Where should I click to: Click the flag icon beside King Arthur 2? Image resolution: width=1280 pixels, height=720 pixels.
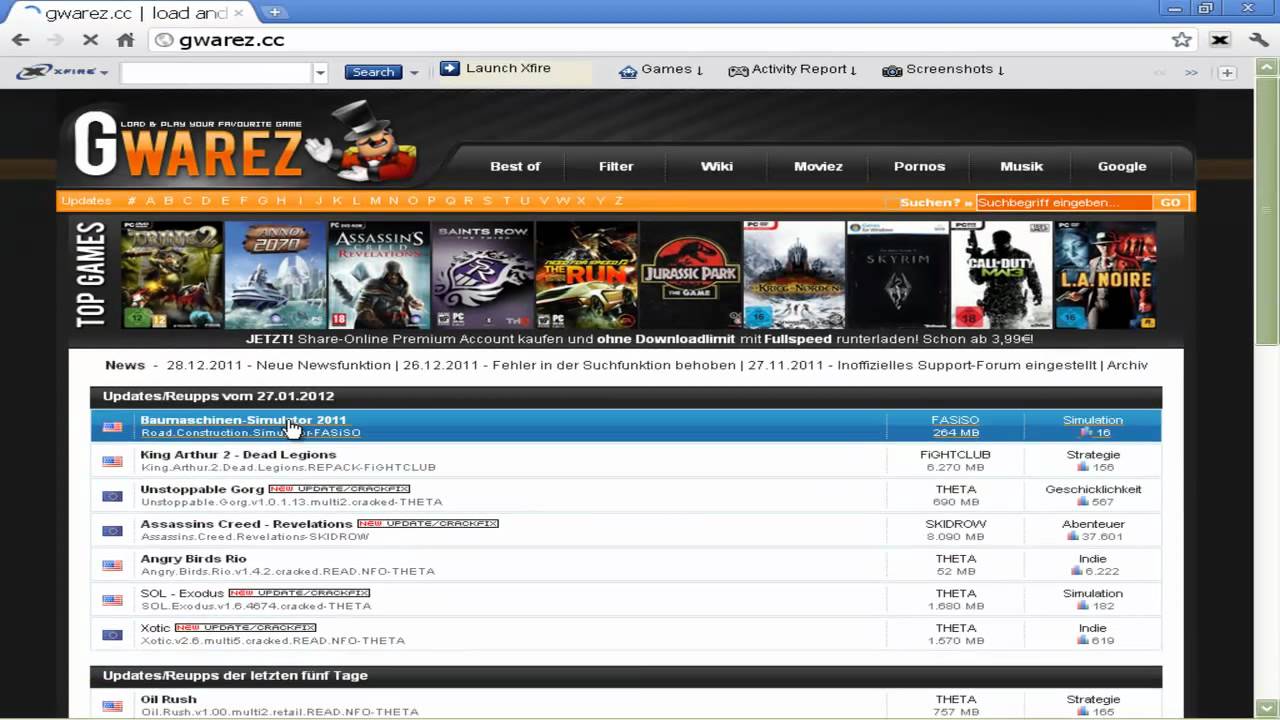[112, 461]
